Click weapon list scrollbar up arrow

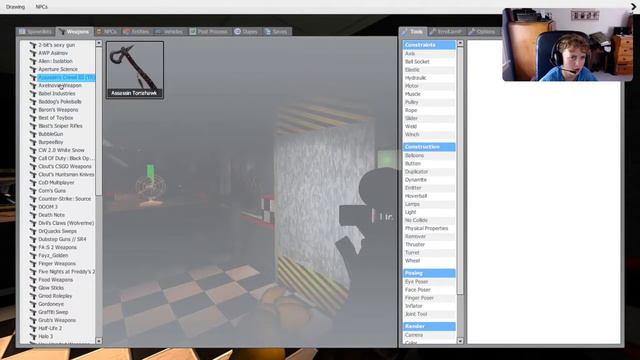(99, 43)
